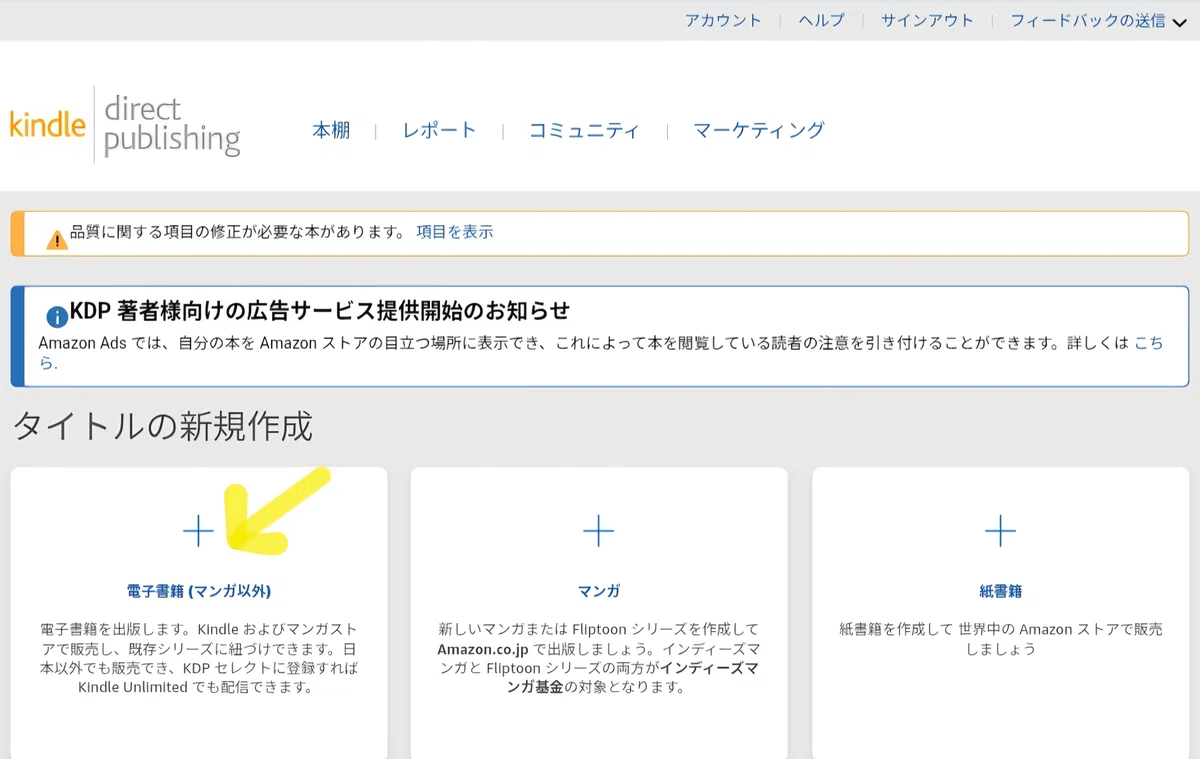Image resolution: width=1200 pixels, height=759 pixels.
Task: Open the コミュニティ menu
Action: pyautogui.click(x=584, y=130)
